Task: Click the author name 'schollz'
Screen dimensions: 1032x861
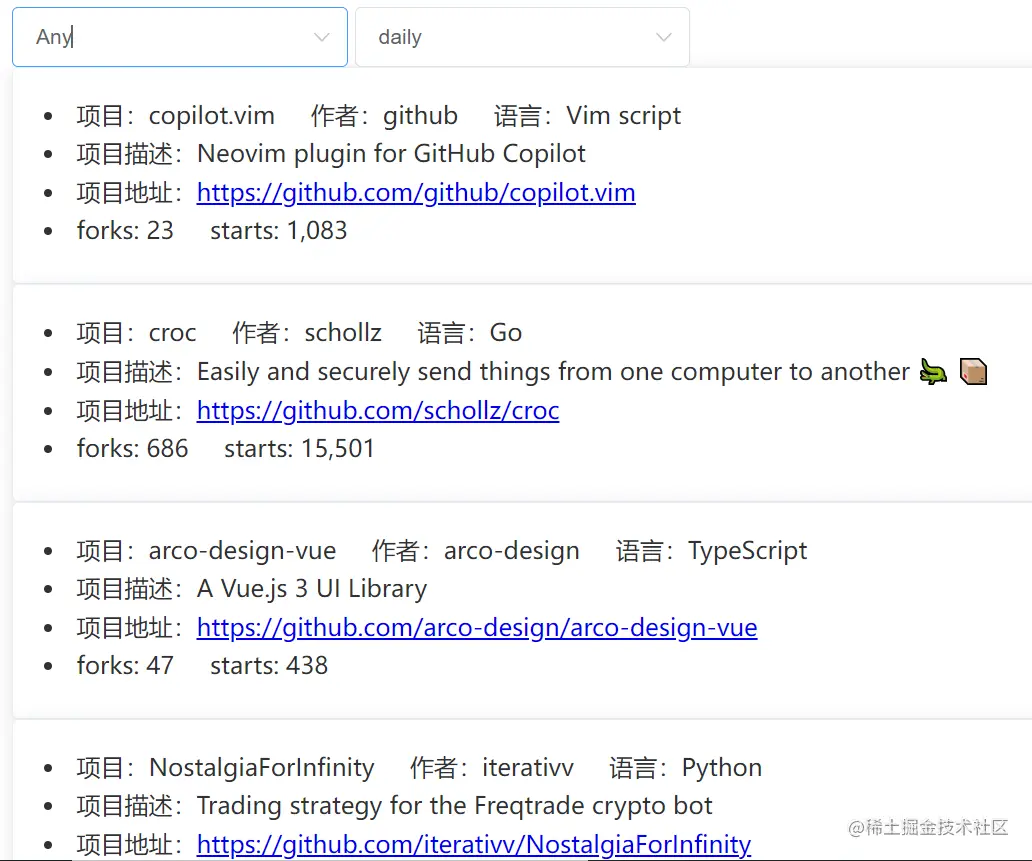Action: [x=343, y=333]
